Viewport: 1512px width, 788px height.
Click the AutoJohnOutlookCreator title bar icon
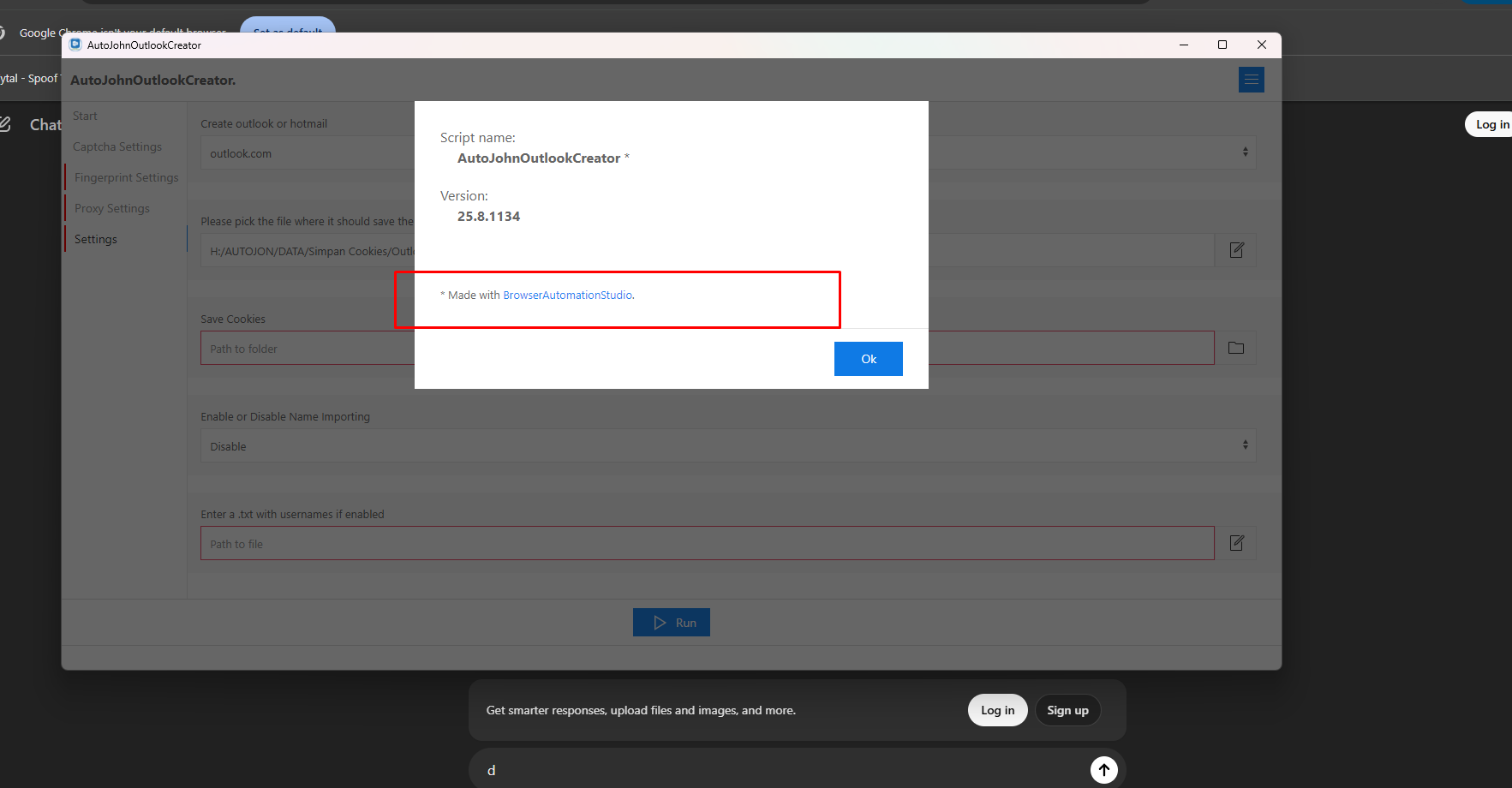pyautogui.click(x=75, y=44)
